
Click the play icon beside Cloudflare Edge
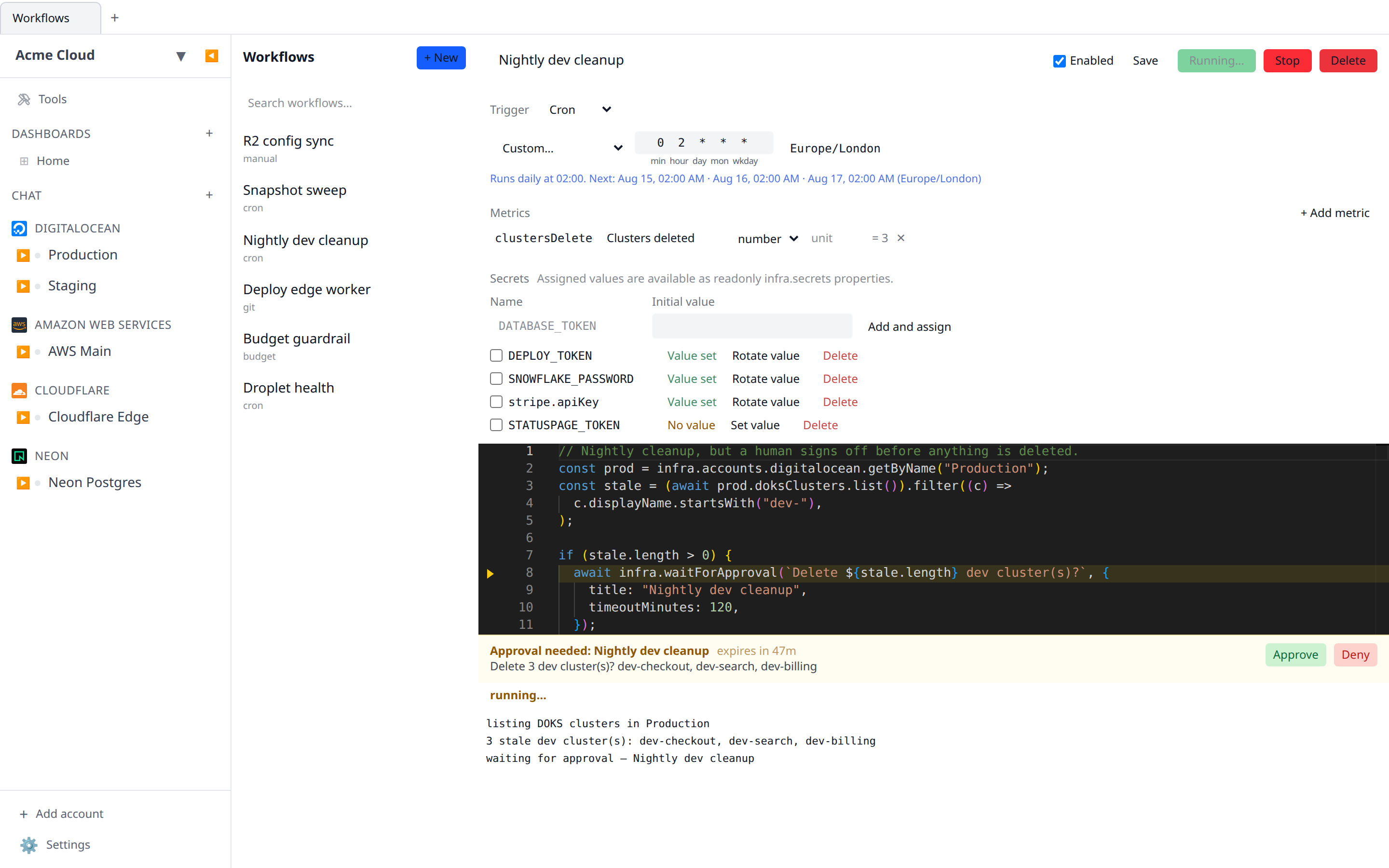tap(23, 417)
